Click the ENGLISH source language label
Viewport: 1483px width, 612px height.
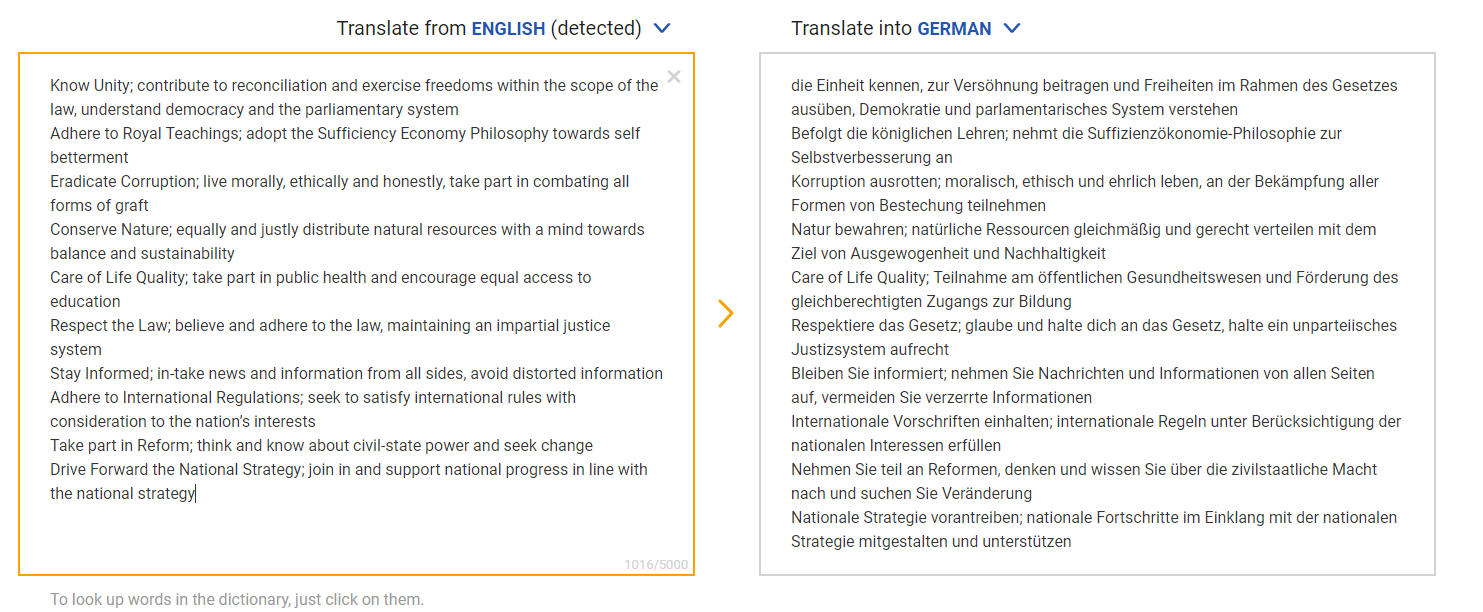click(508, 29)
